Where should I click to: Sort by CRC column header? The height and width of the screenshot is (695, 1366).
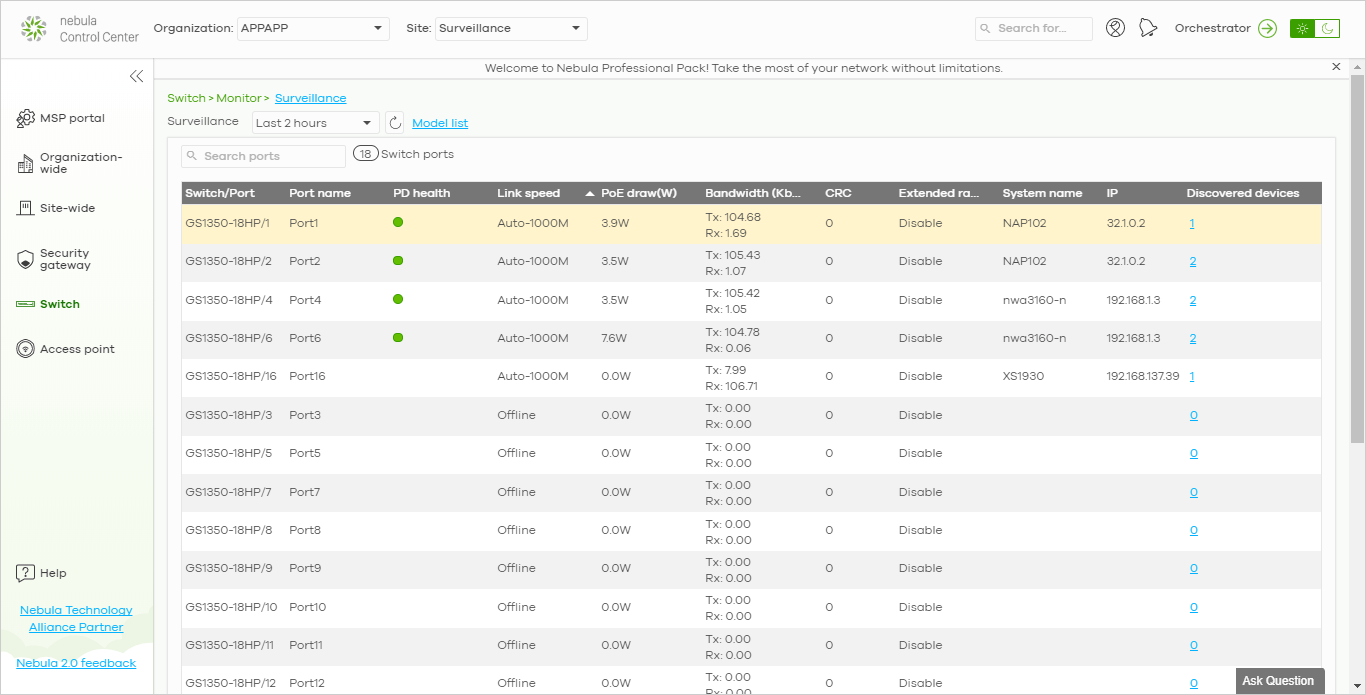tap(838, 193)
